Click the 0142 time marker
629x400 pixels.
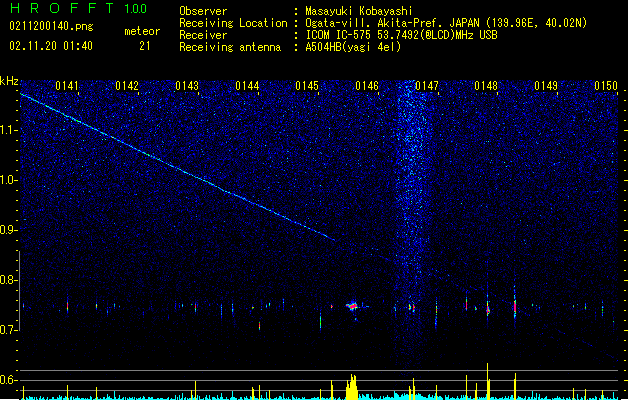[x=127, y=86]
